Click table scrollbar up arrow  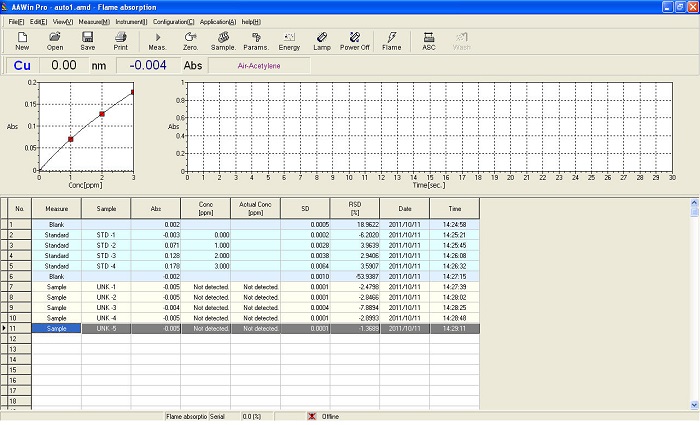point(694,202)
